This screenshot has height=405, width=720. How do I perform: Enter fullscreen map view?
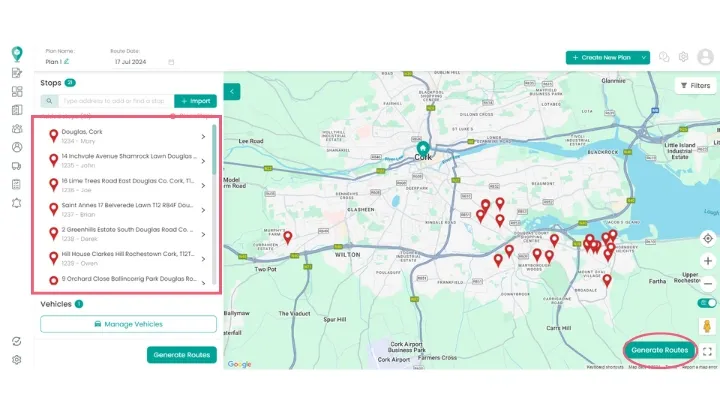coord(707,351)
